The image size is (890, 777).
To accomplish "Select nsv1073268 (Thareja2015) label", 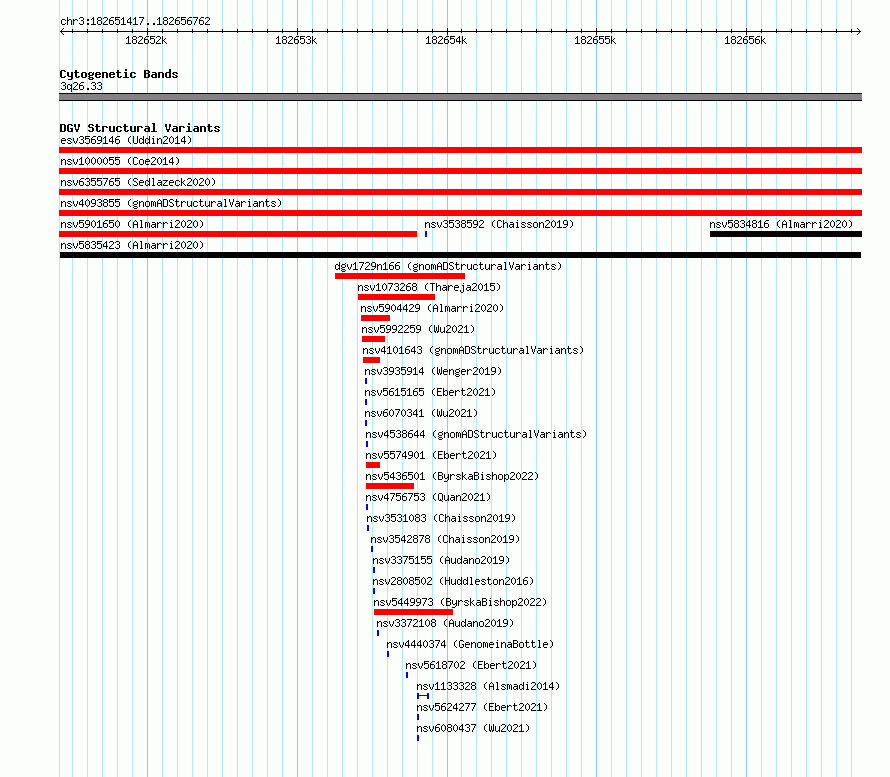I will click(429, 287).
